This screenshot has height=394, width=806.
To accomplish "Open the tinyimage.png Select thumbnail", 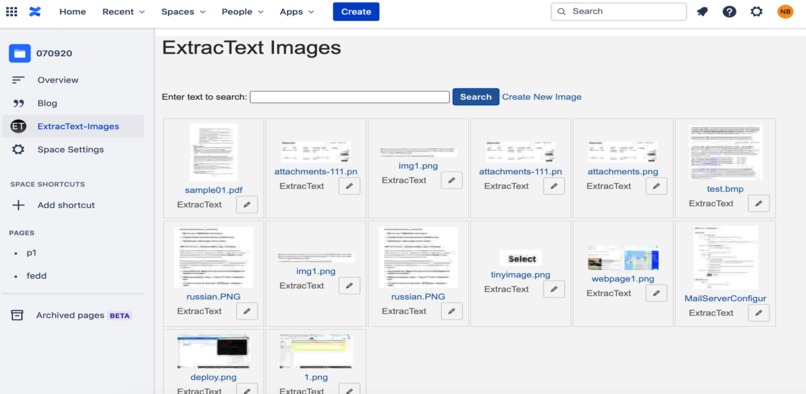I will [521, 259].
